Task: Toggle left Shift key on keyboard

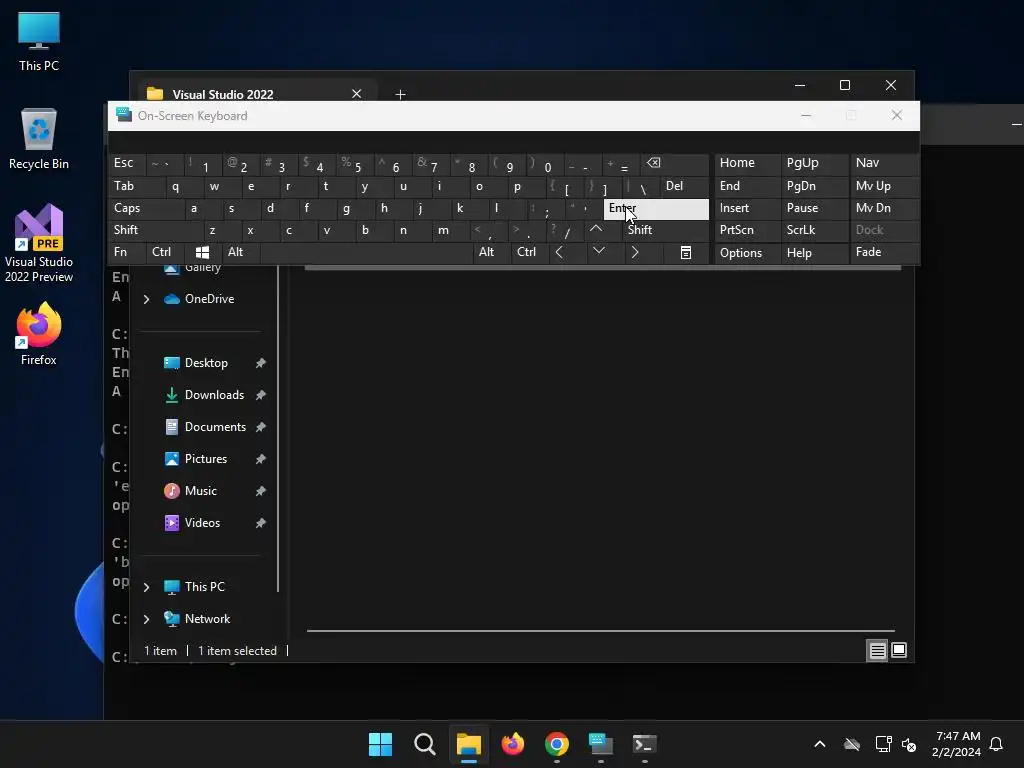Action: [156, 230]
